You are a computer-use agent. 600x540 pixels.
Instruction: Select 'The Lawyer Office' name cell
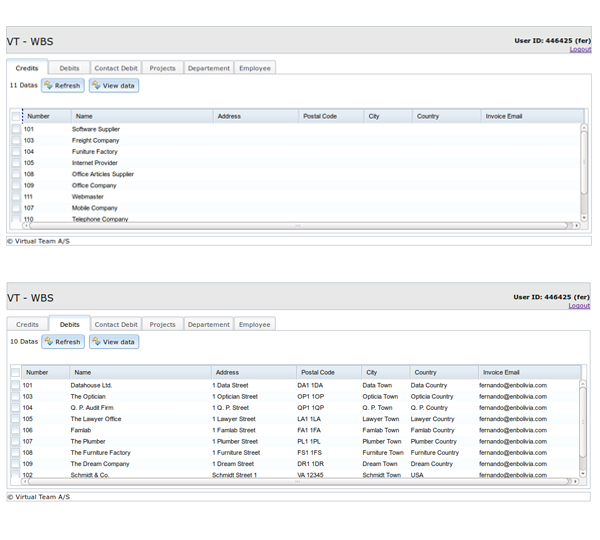(x=96, y=419)
